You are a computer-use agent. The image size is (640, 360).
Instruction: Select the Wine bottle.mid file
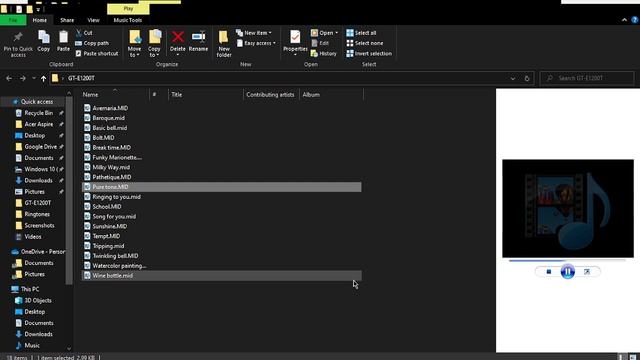(x=222, y=276)
